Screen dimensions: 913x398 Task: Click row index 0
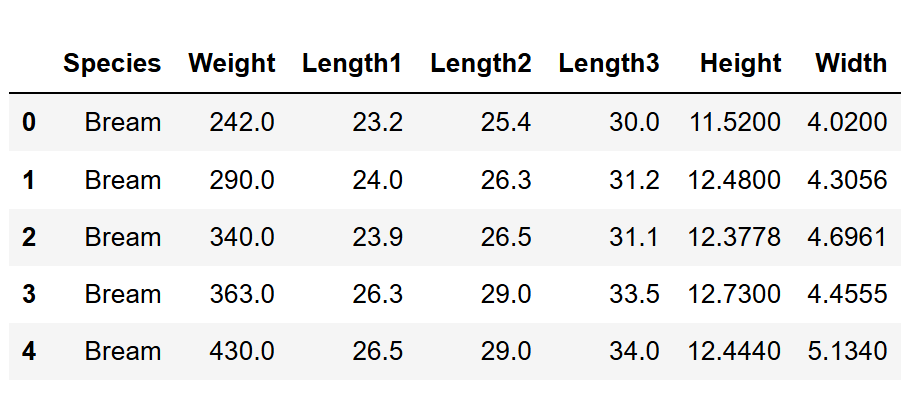click(29, 123)
